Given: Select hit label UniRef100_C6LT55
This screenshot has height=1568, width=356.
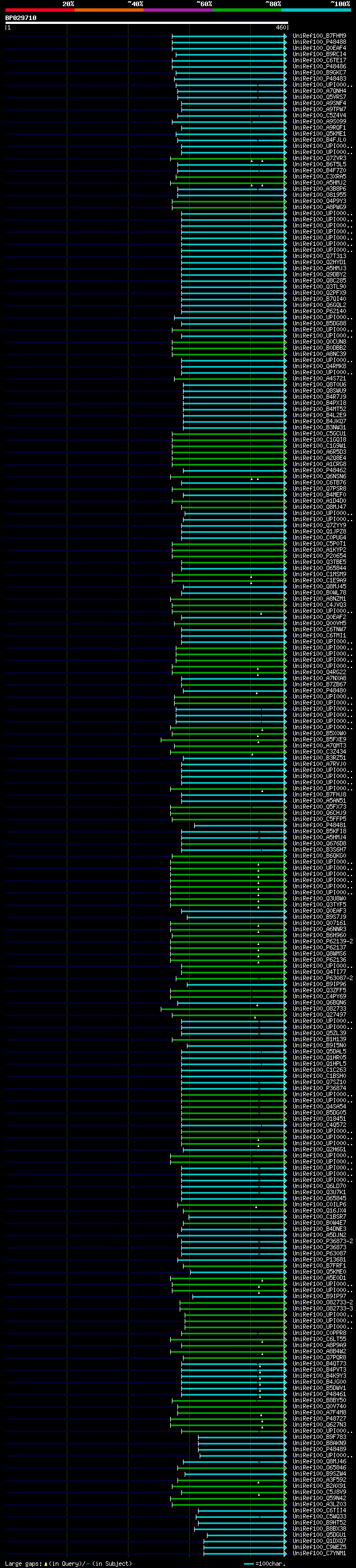Looking at the screenshot, I should pos(319,1339).
